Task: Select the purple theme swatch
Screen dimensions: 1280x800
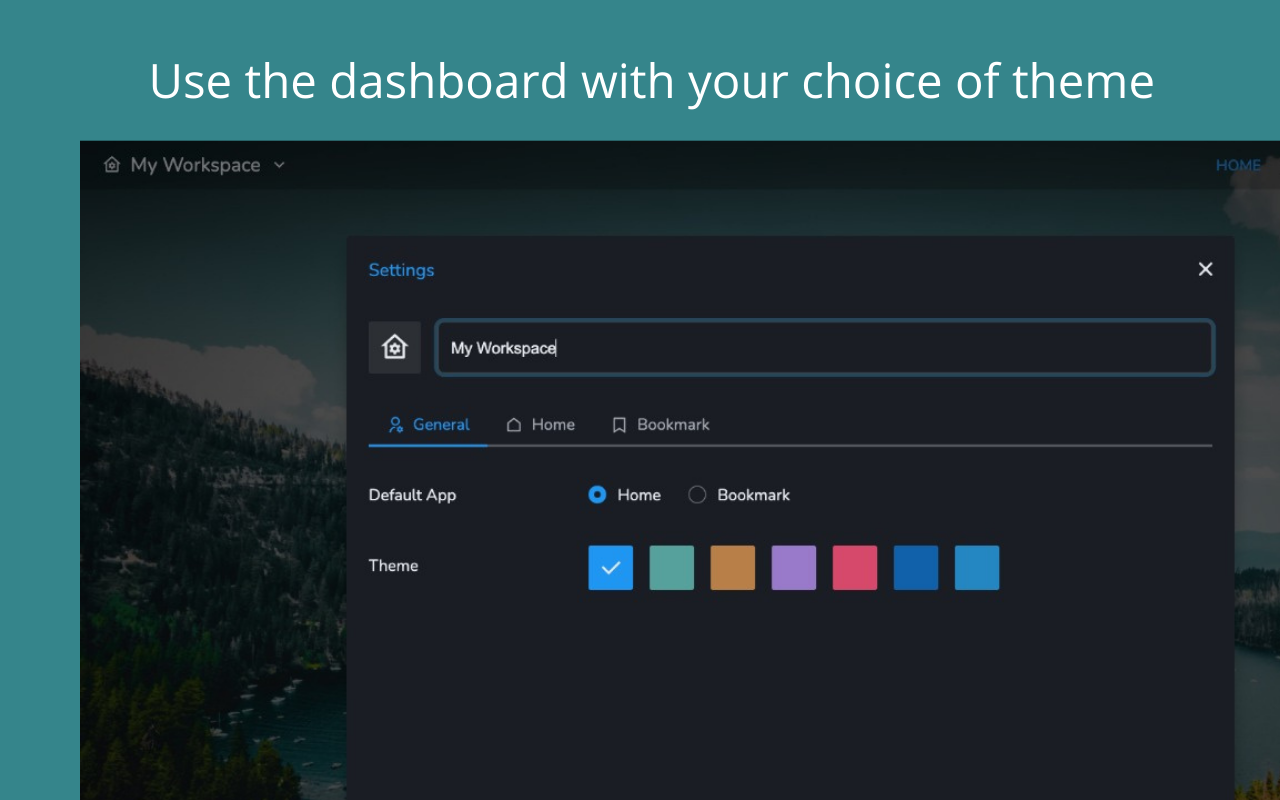Action: click(793, 567)
